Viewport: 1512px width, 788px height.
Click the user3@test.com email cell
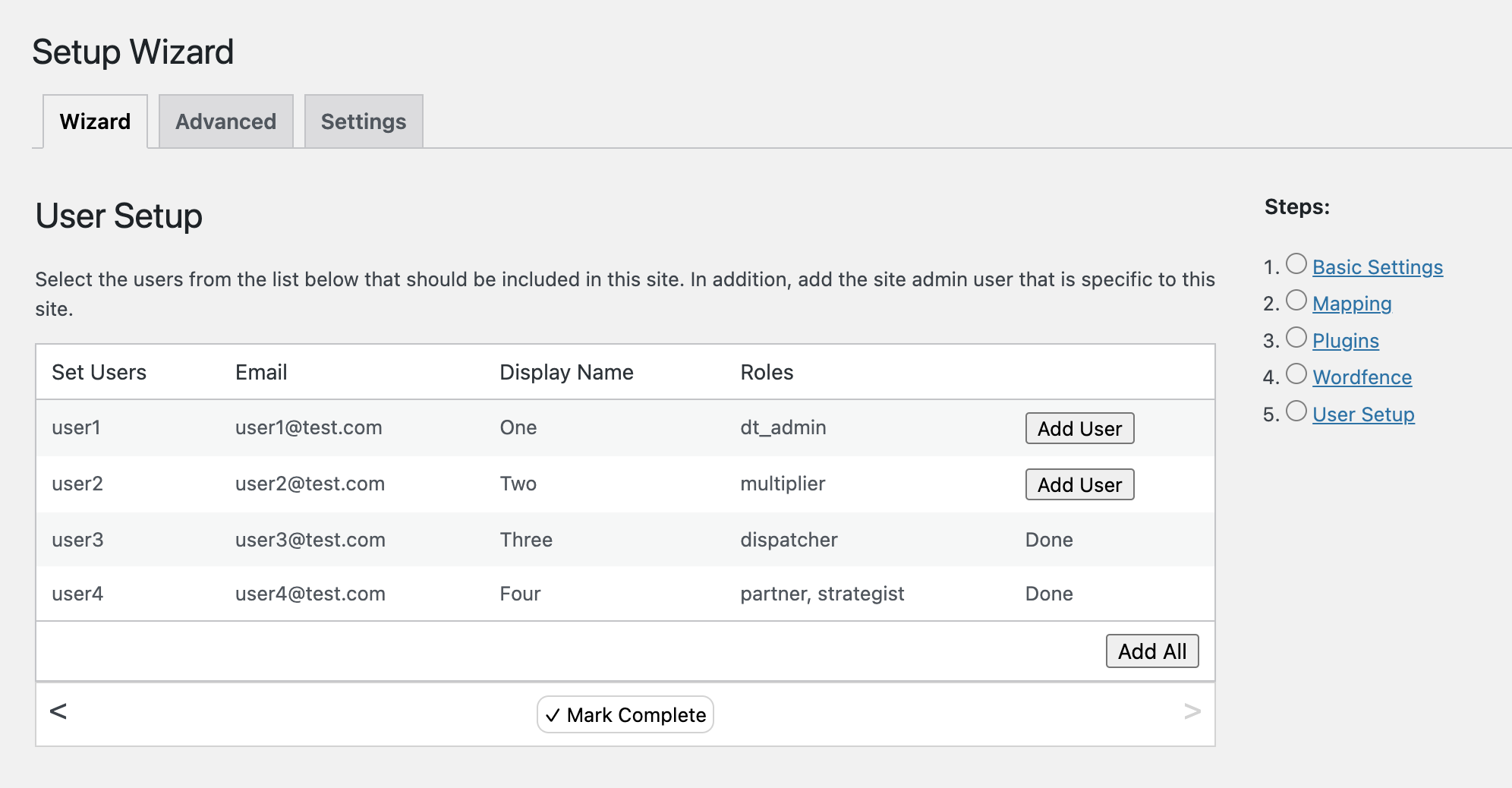point(310,540)
